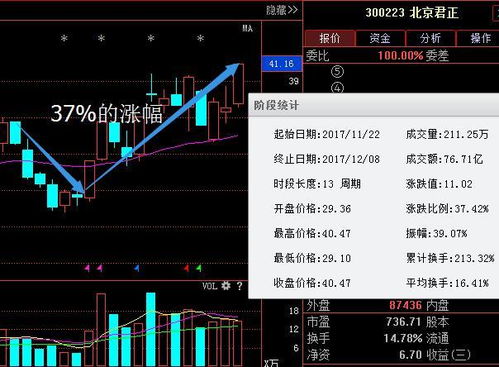Collapse panel using 隐藏>> button
The height and width of the screenshot is (367, 499).
282,10
